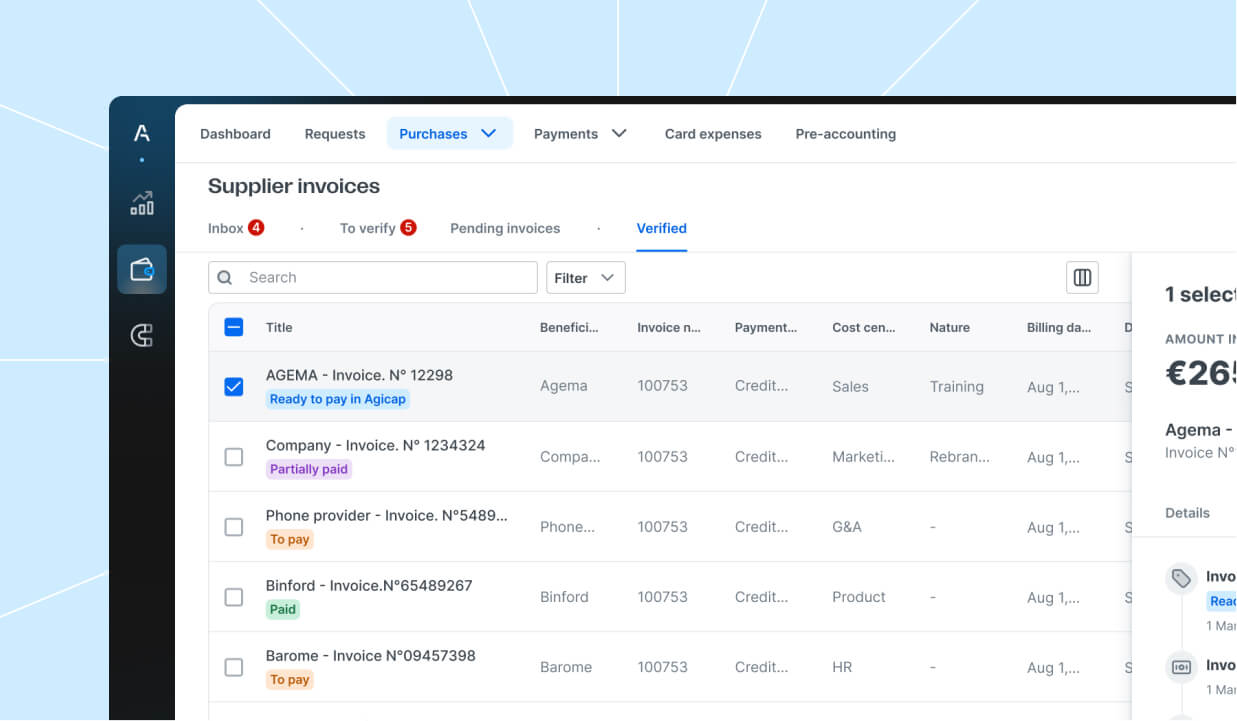The image size is (1237, 721).
Task: Uncheck the AGEMA invoice row checkbox
Action: coord(233,386)
